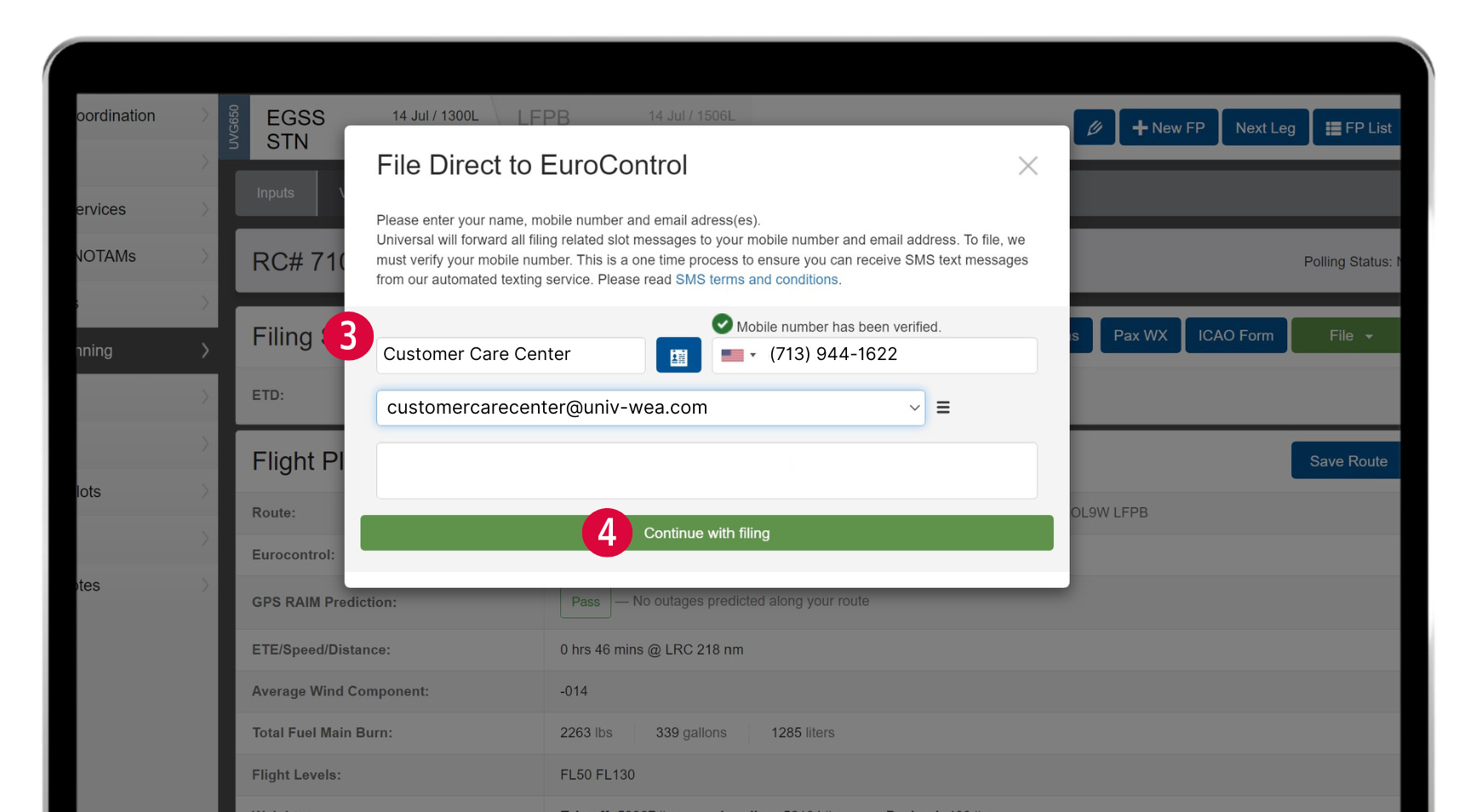Click in the Customer Care Center name field
Viewport: 1482px width, 812px height.
click(510, 355)
